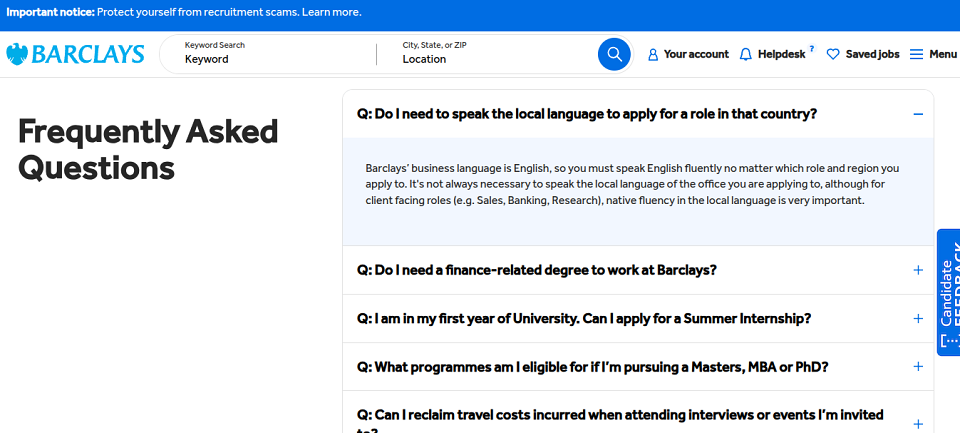Click the Frequently Asked Questions heading
The height and width of the screenshot is (433, 960).
(148, 149)
